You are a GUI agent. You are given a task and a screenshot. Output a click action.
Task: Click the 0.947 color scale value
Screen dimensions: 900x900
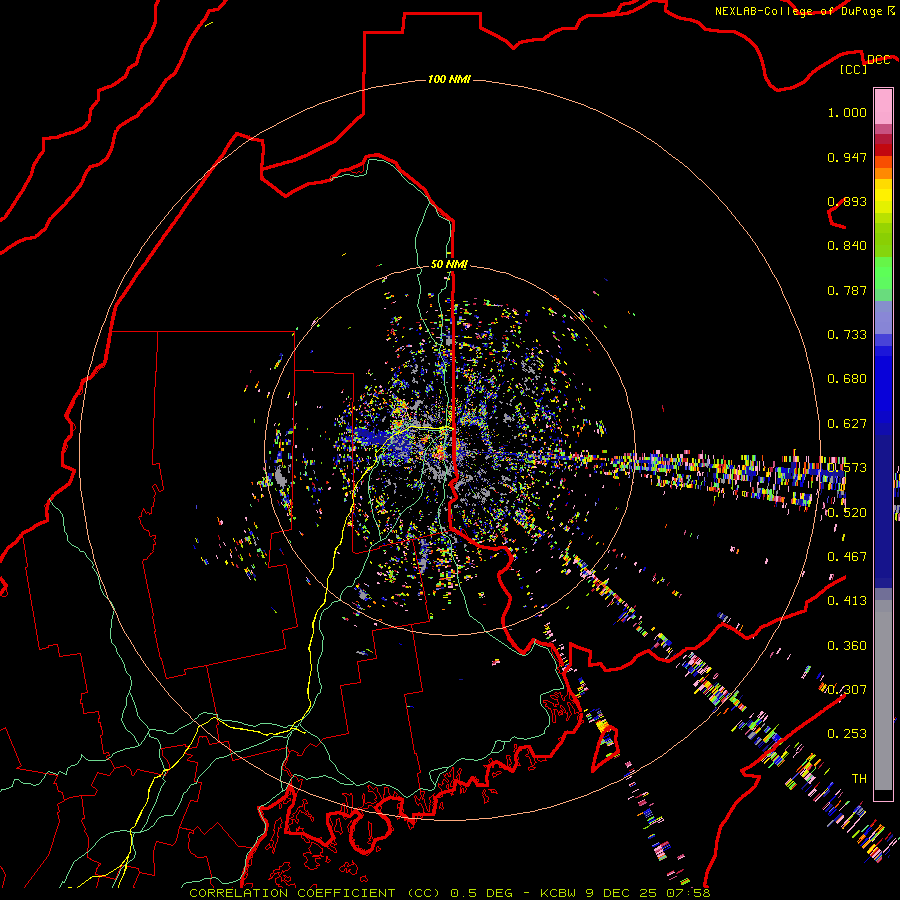pyautogui.click(x=847, y=157)
